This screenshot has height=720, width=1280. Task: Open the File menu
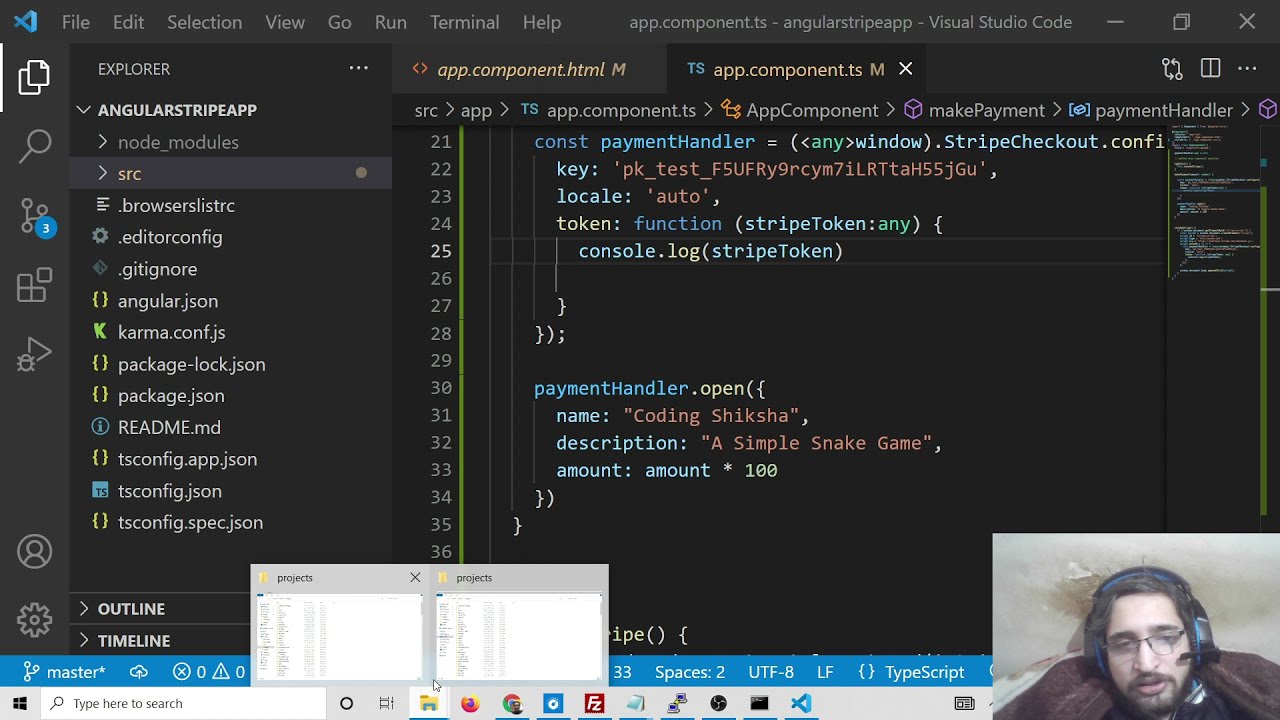coord(76,22)
